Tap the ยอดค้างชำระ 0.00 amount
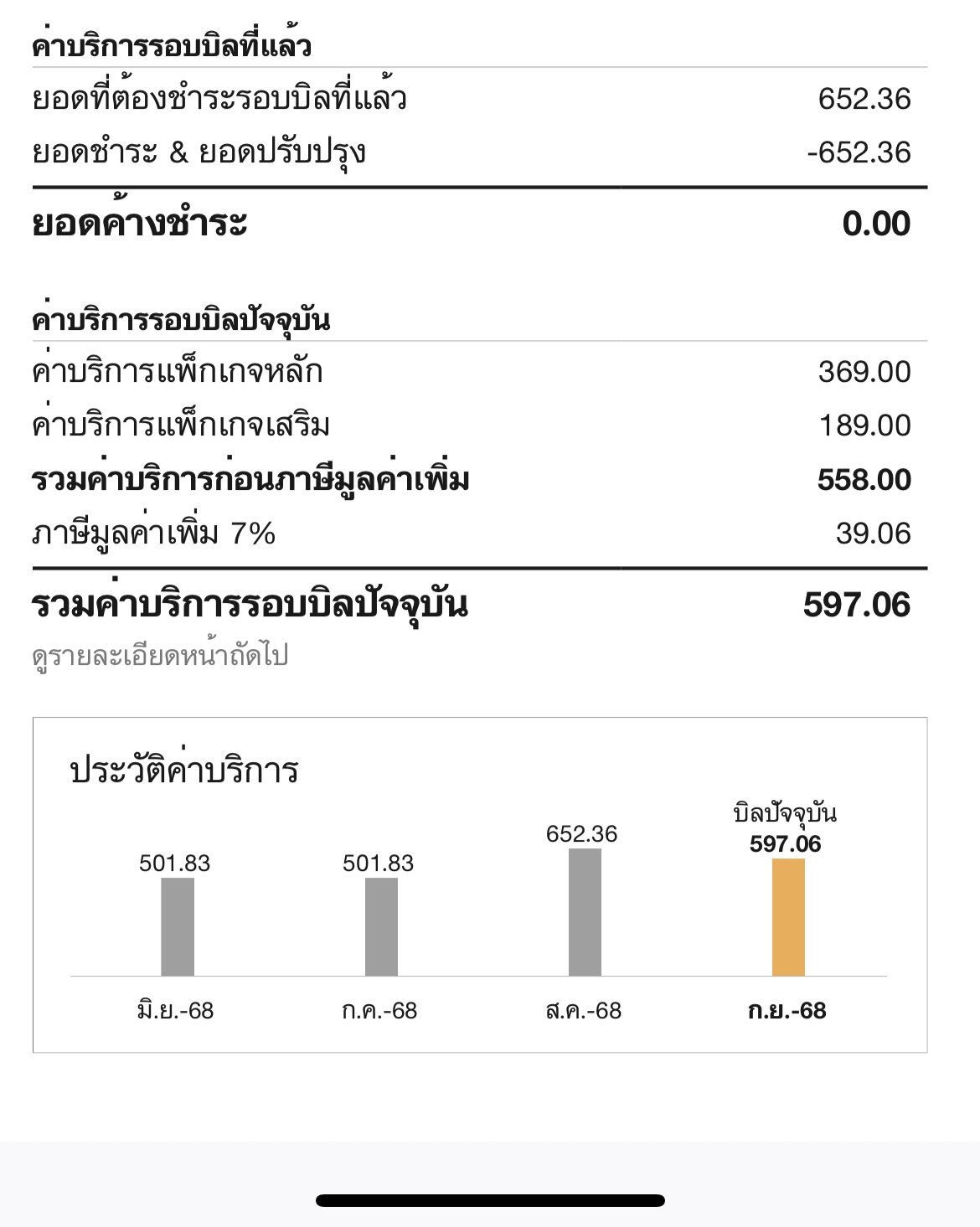 876,224
